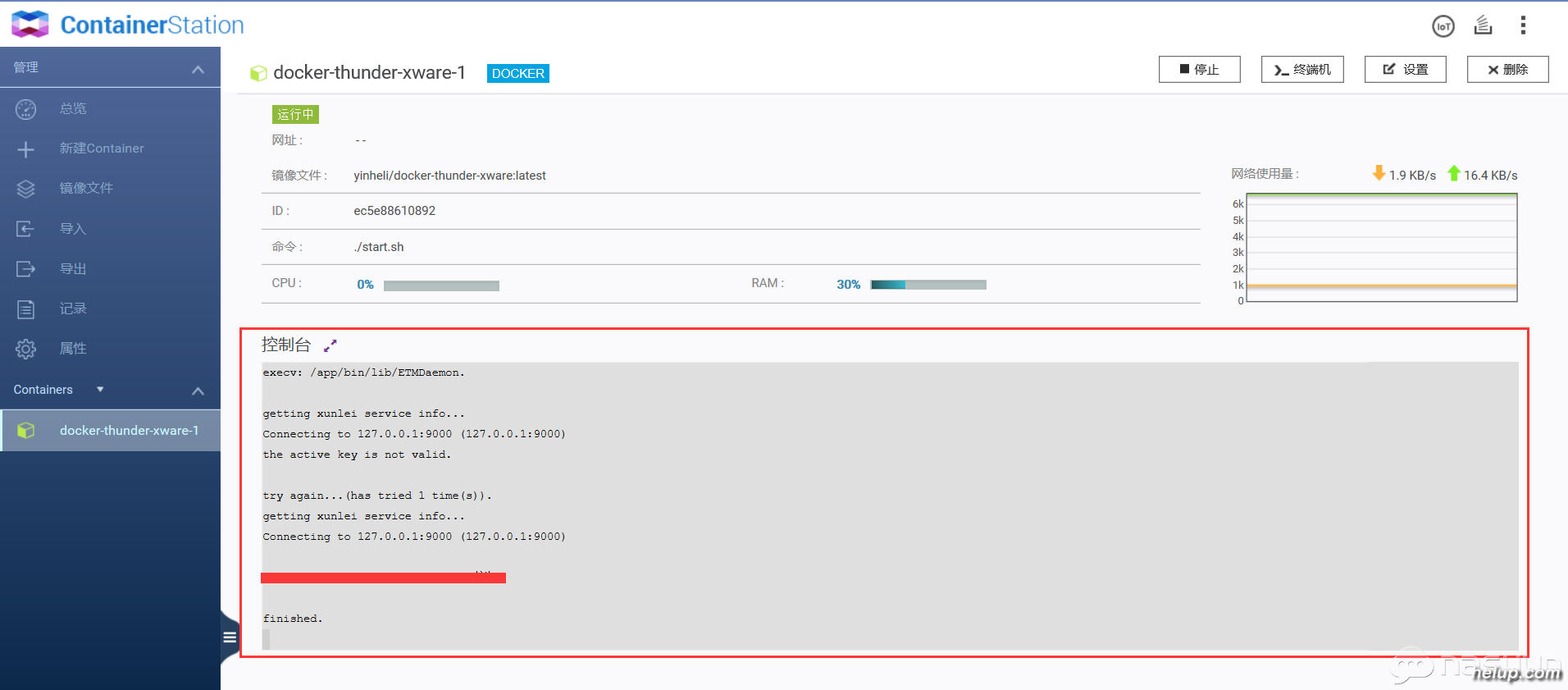Collapse the 管理 section chevron
Viewport: 1568px width, 690px height.
pos(198,69)
